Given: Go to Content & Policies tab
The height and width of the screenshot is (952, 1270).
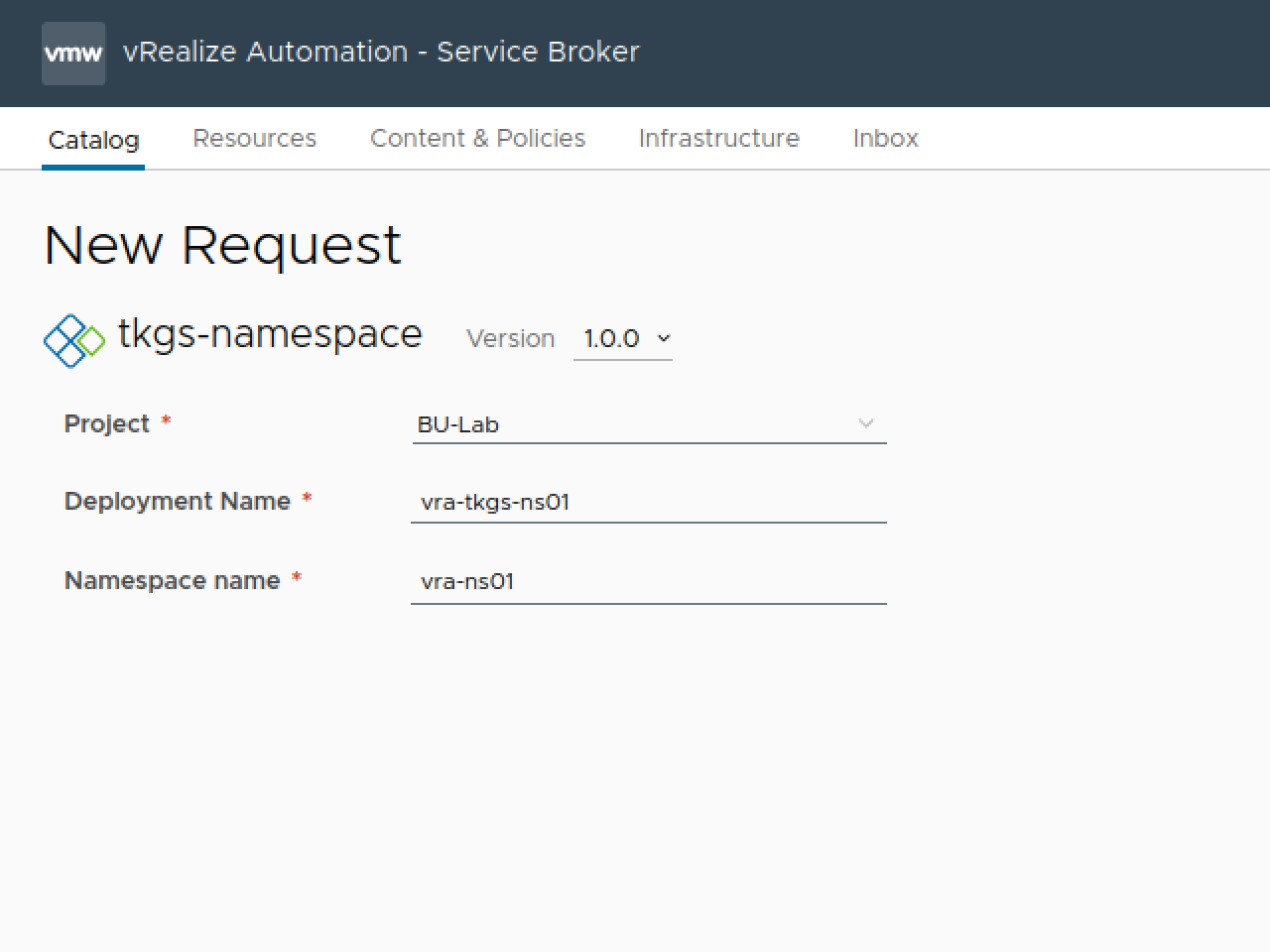Looking at the screenshot, I should 477,138.
